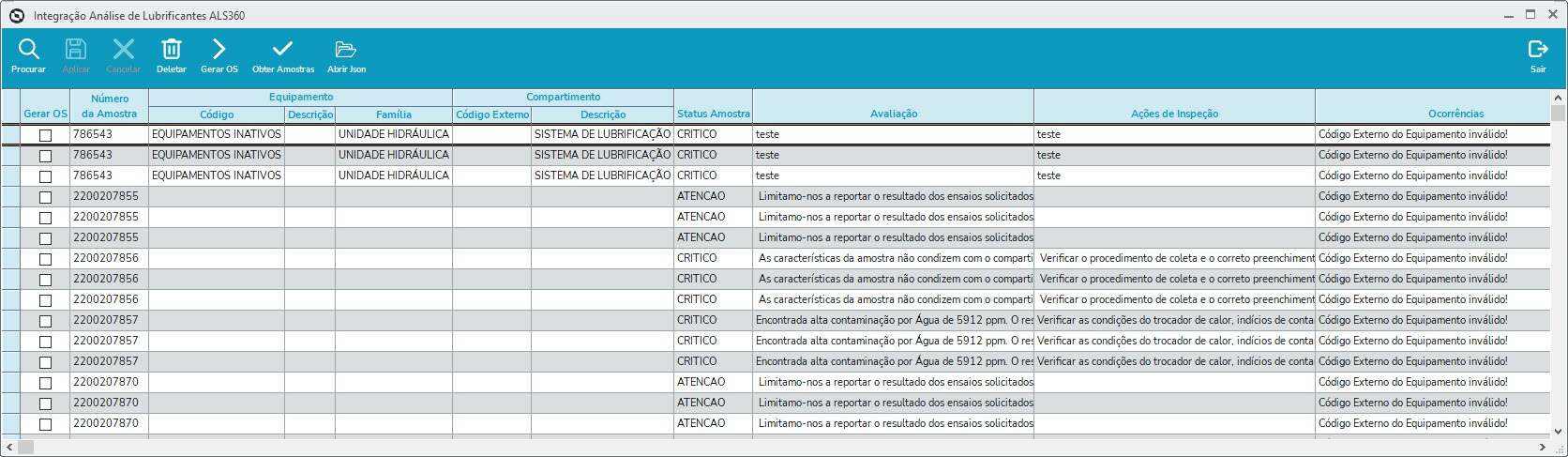Select SISTEMA DE LUBRIFICAÇÃO cell in third row
The height and width of the screenshot is (457, 1568).
[603, 175]
